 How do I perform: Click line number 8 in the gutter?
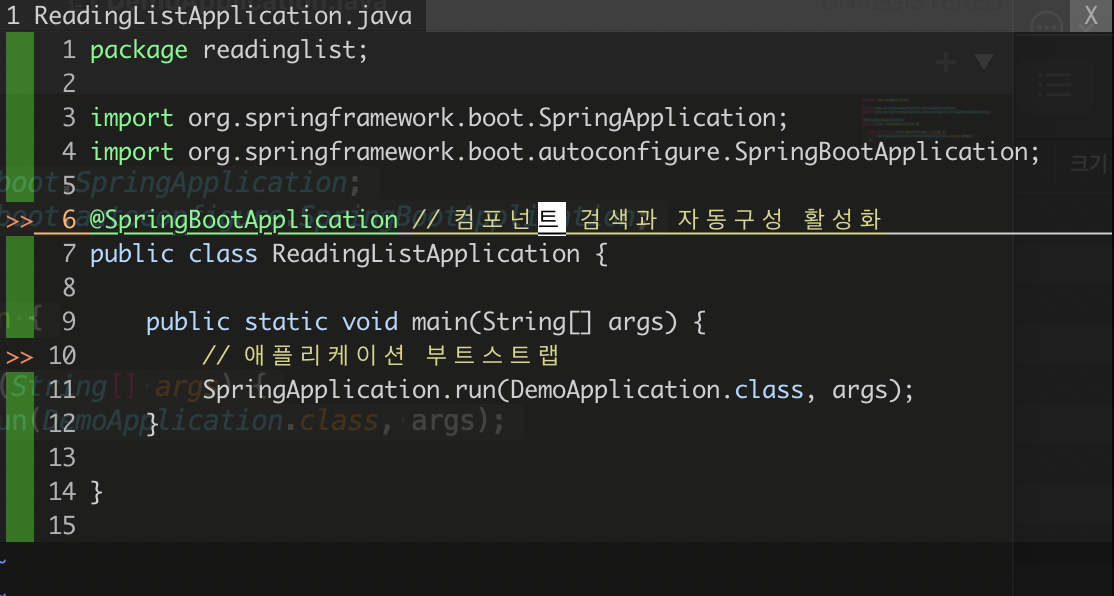coord(68,288)
